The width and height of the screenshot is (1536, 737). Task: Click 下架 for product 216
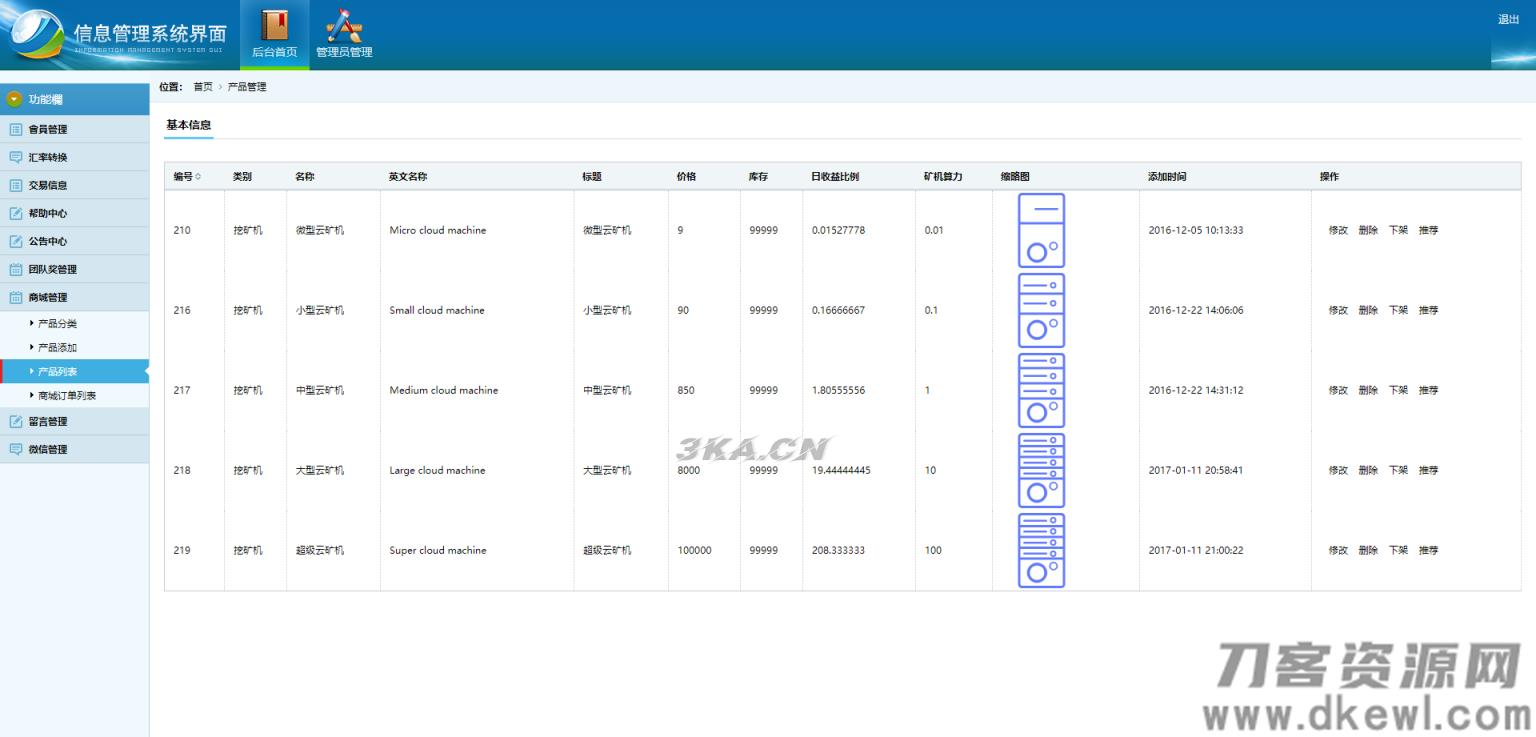pyautogui.click(x=1398, y=310)
